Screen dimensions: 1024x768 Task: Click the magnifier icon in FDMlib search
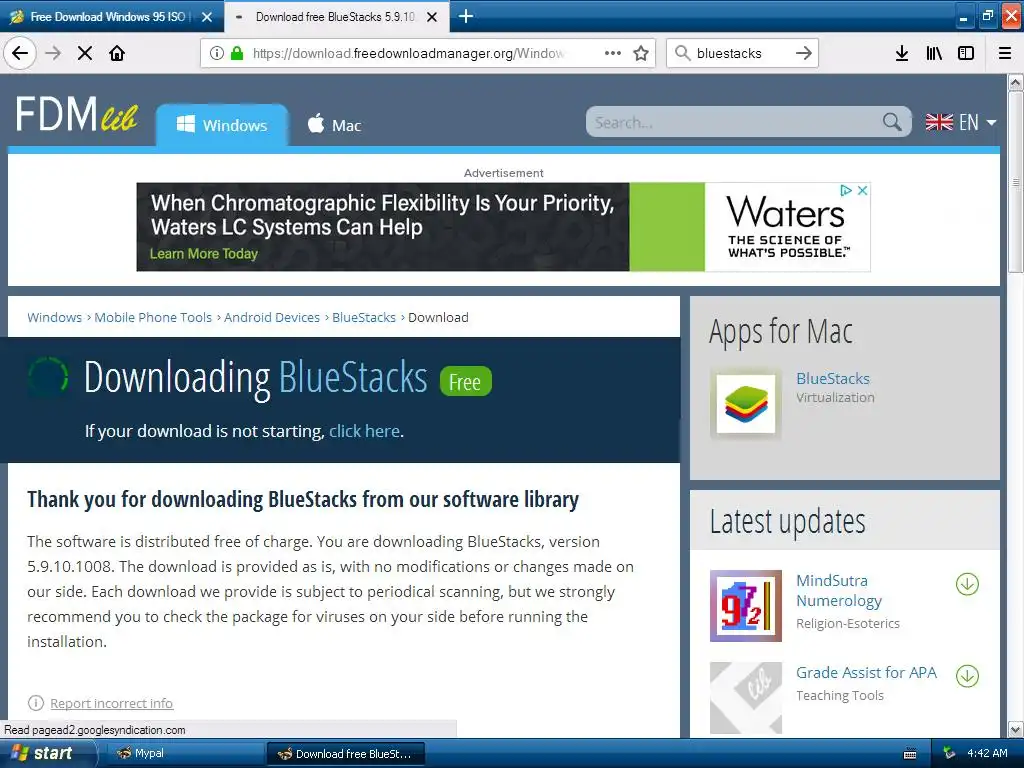892,121
